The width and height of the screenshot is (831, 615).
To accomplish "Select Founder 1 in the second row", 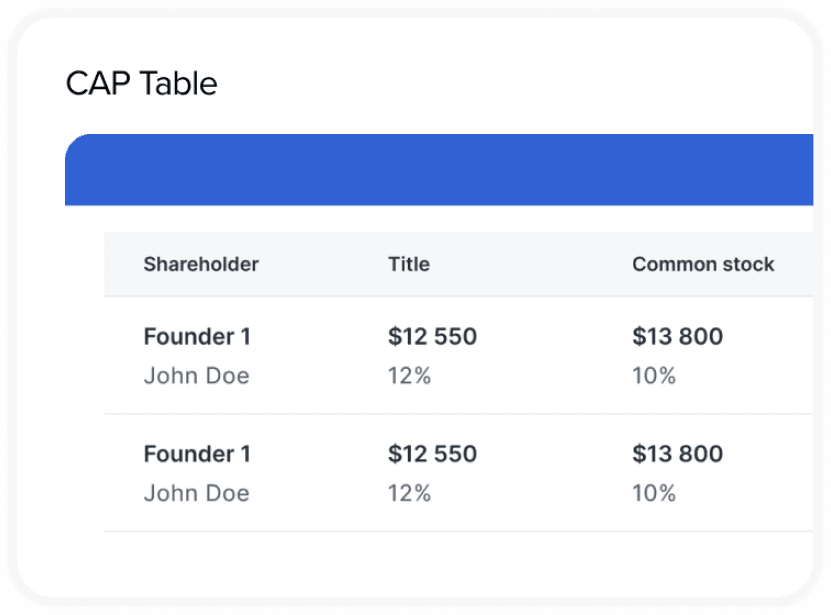I will 197,454.
